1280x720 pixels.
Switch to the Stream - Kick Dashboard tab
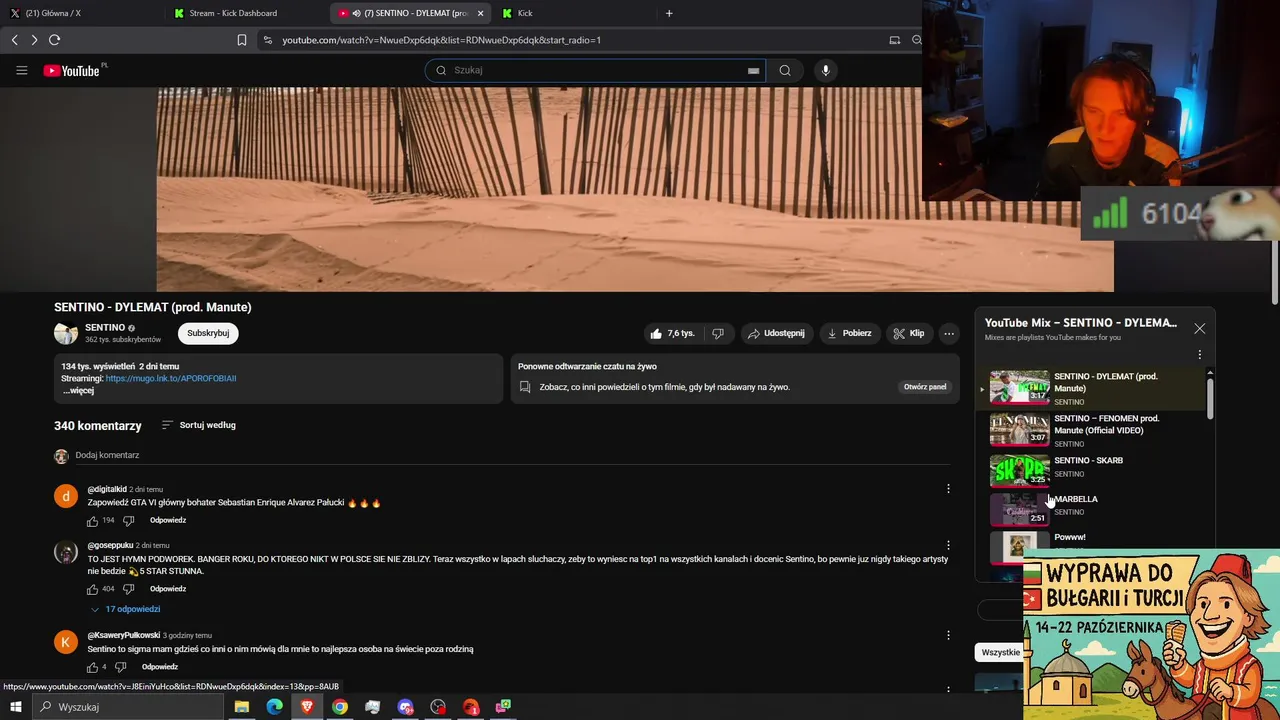247,13
